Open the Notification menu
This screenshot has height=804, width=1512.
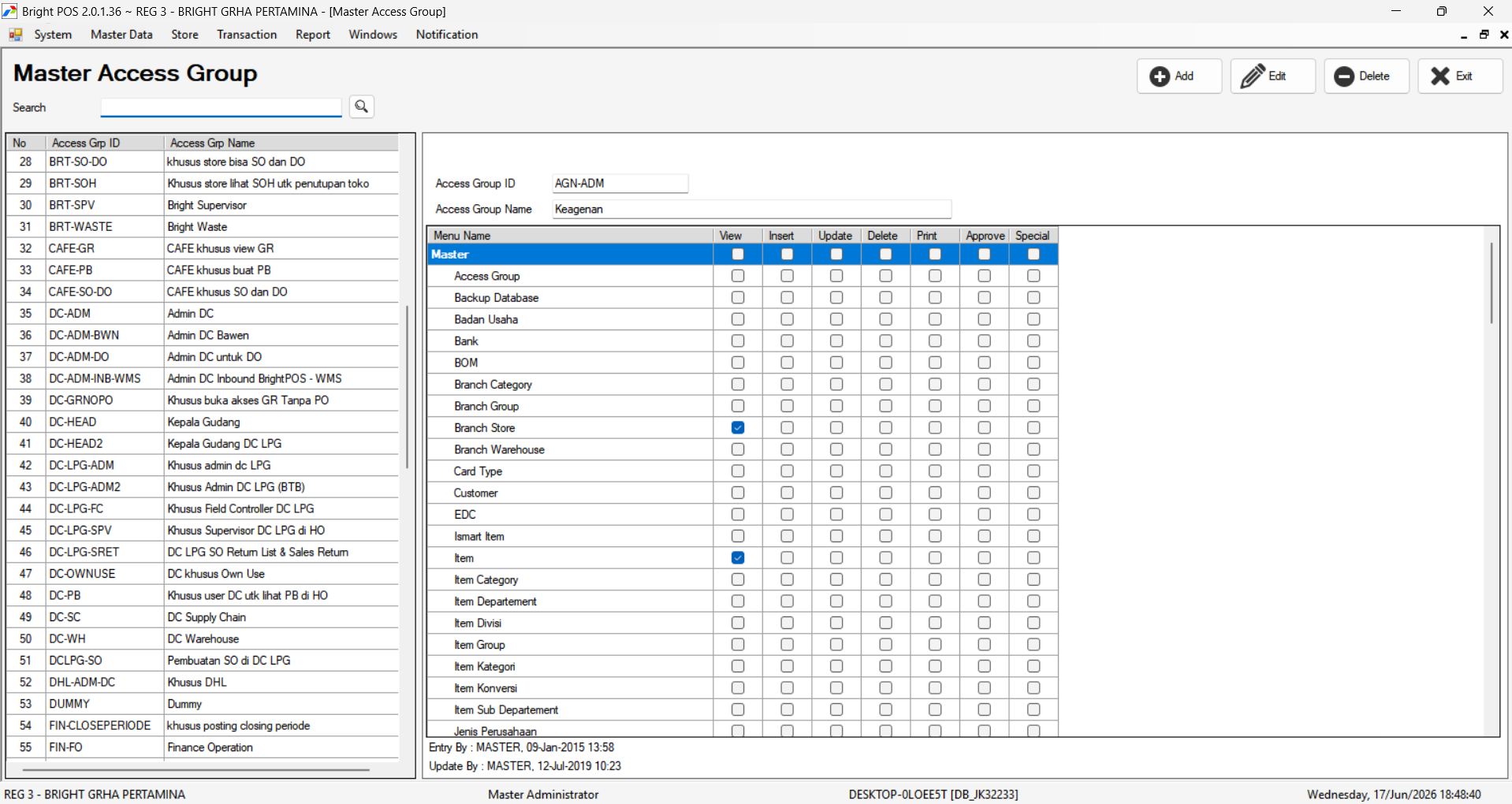tap(447, 35)
